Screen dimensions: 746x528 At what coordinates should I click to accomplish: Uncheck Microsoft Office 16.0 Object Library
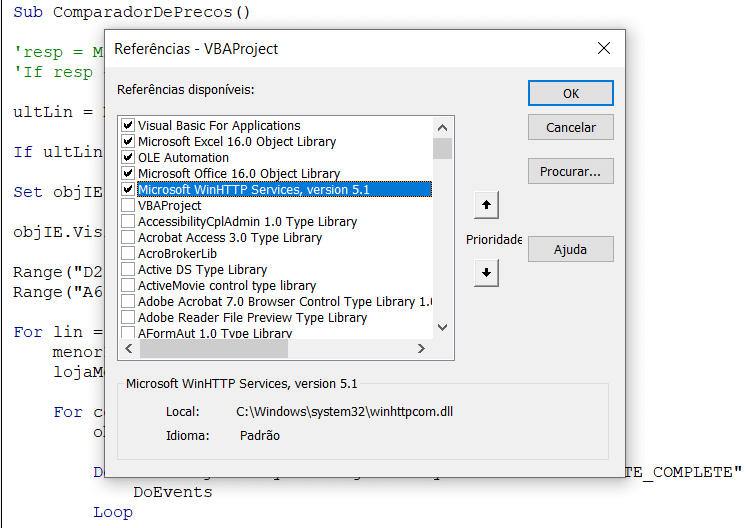coord(128,173)
